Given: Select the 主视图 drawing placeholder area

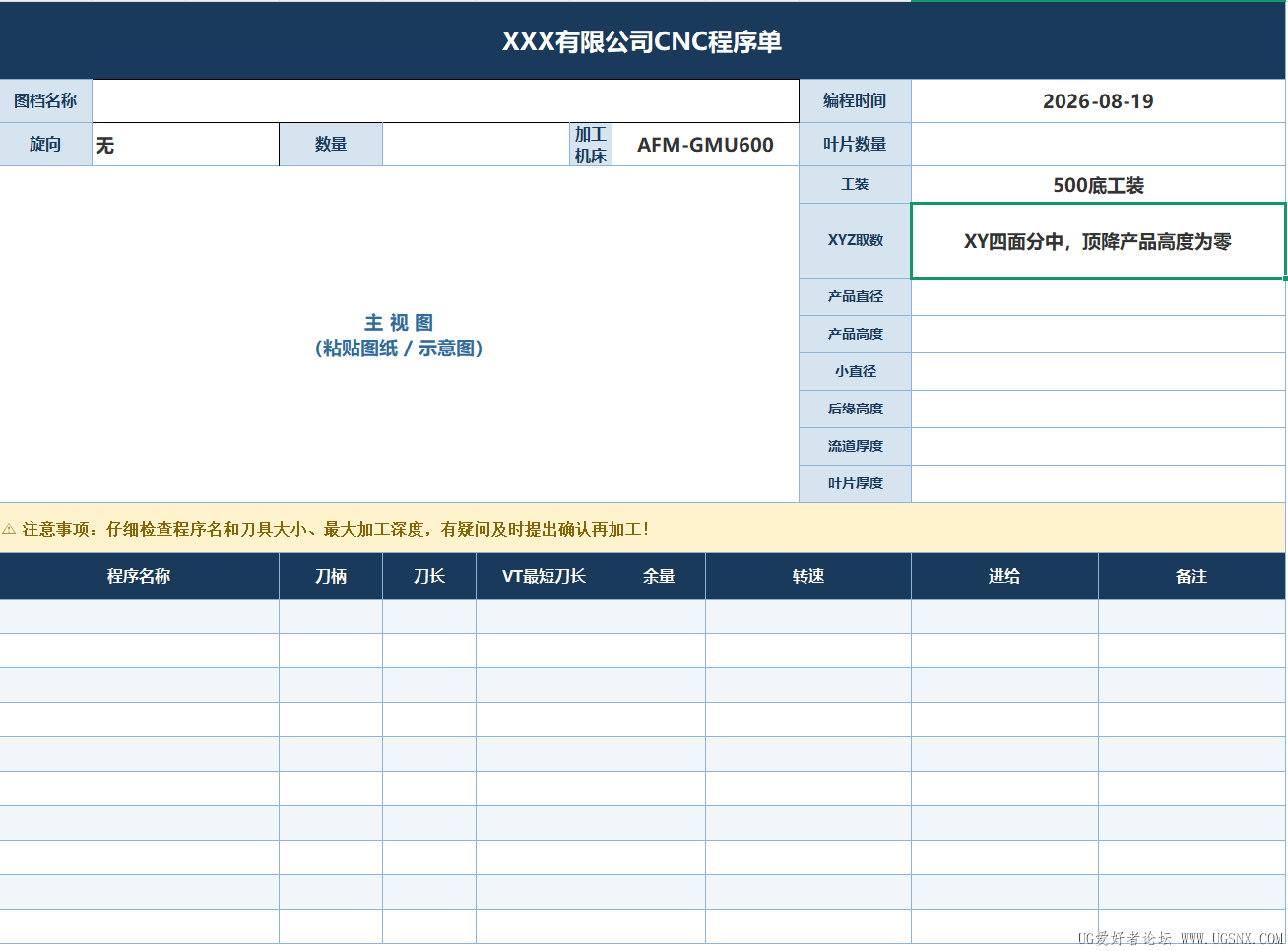Looking at the screenshot, I should 399,335.
